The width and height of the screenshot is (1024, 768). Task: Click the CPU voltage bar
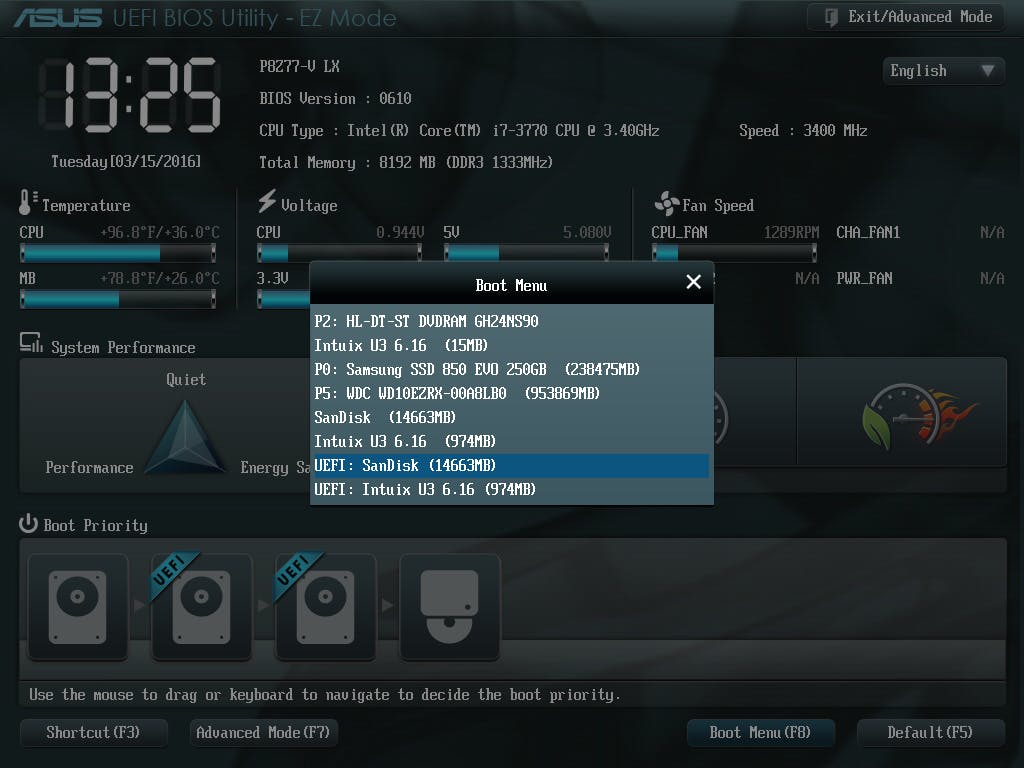pos(340,252)
